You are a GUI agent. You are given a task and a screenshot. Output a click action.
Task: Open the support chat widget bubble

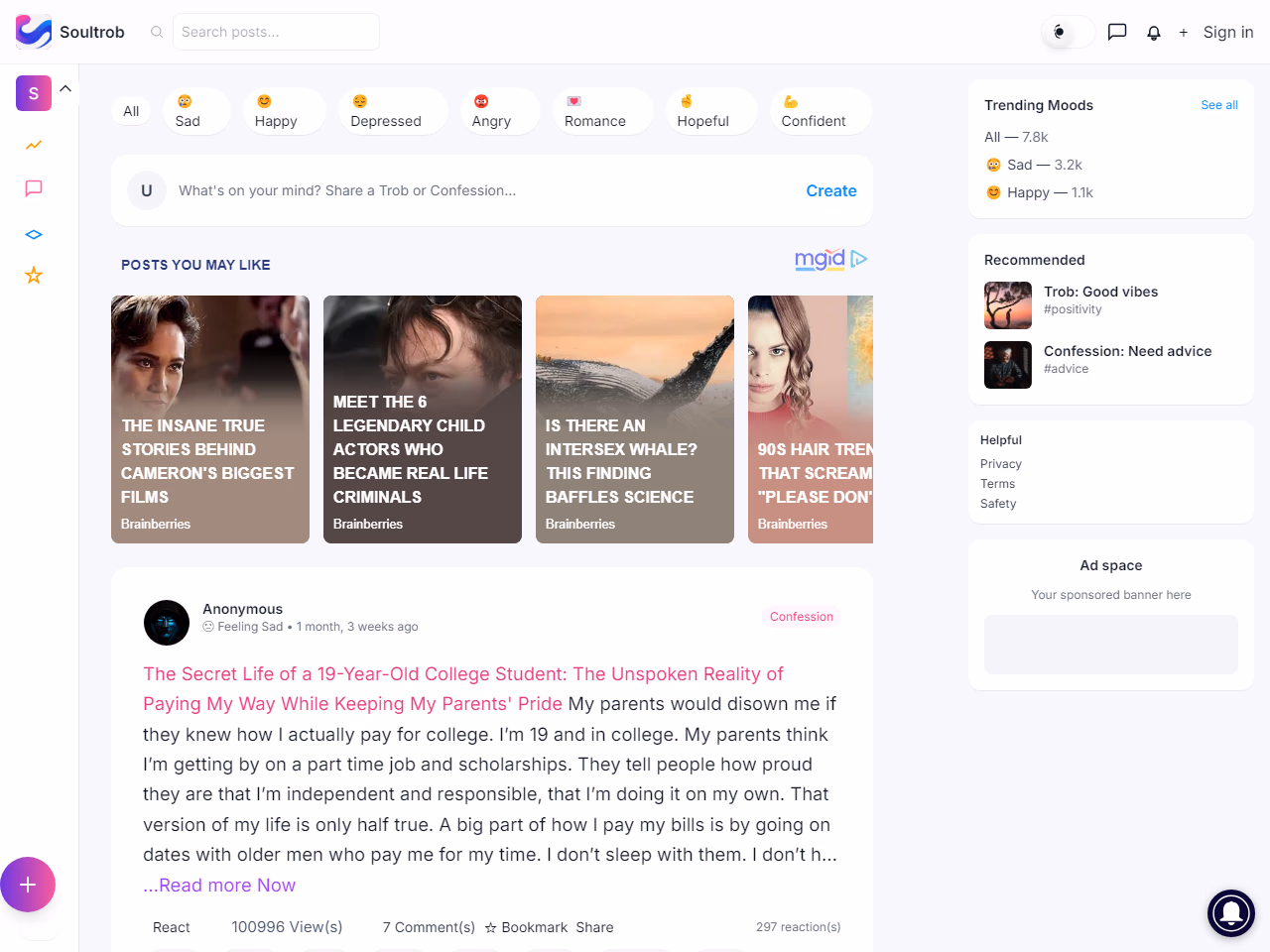pyautogui.click(x=1230, y=912)
